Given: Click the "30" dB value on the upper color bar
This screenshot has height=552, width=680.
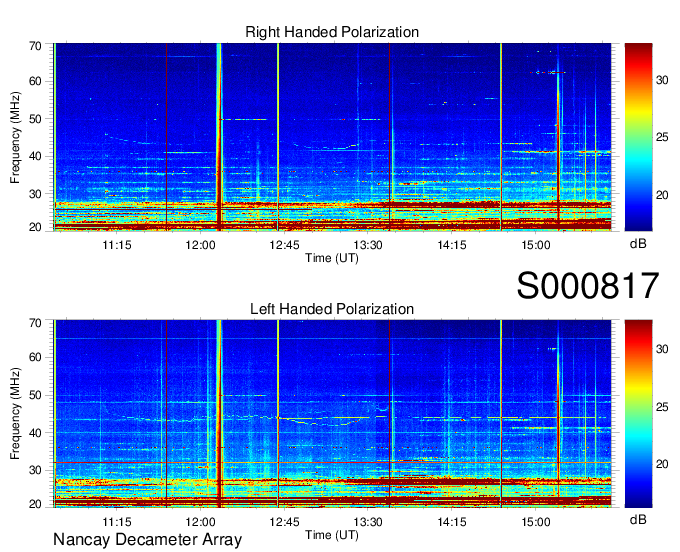Looking at the screenshot, I should [662, 80].
